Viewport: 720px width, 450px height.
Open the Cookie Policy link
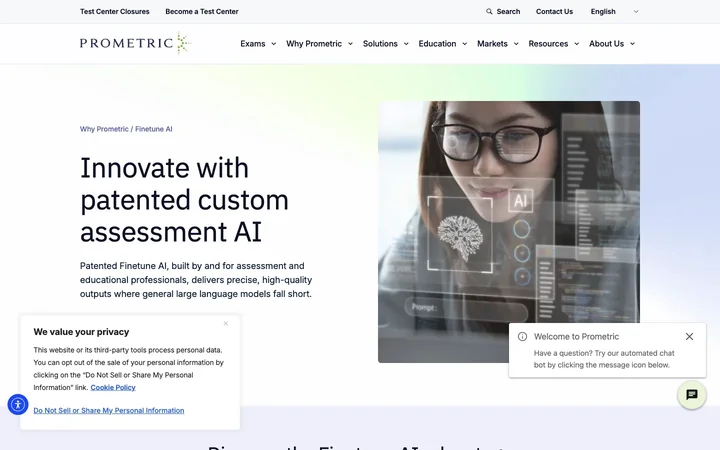tap(113, 388)
